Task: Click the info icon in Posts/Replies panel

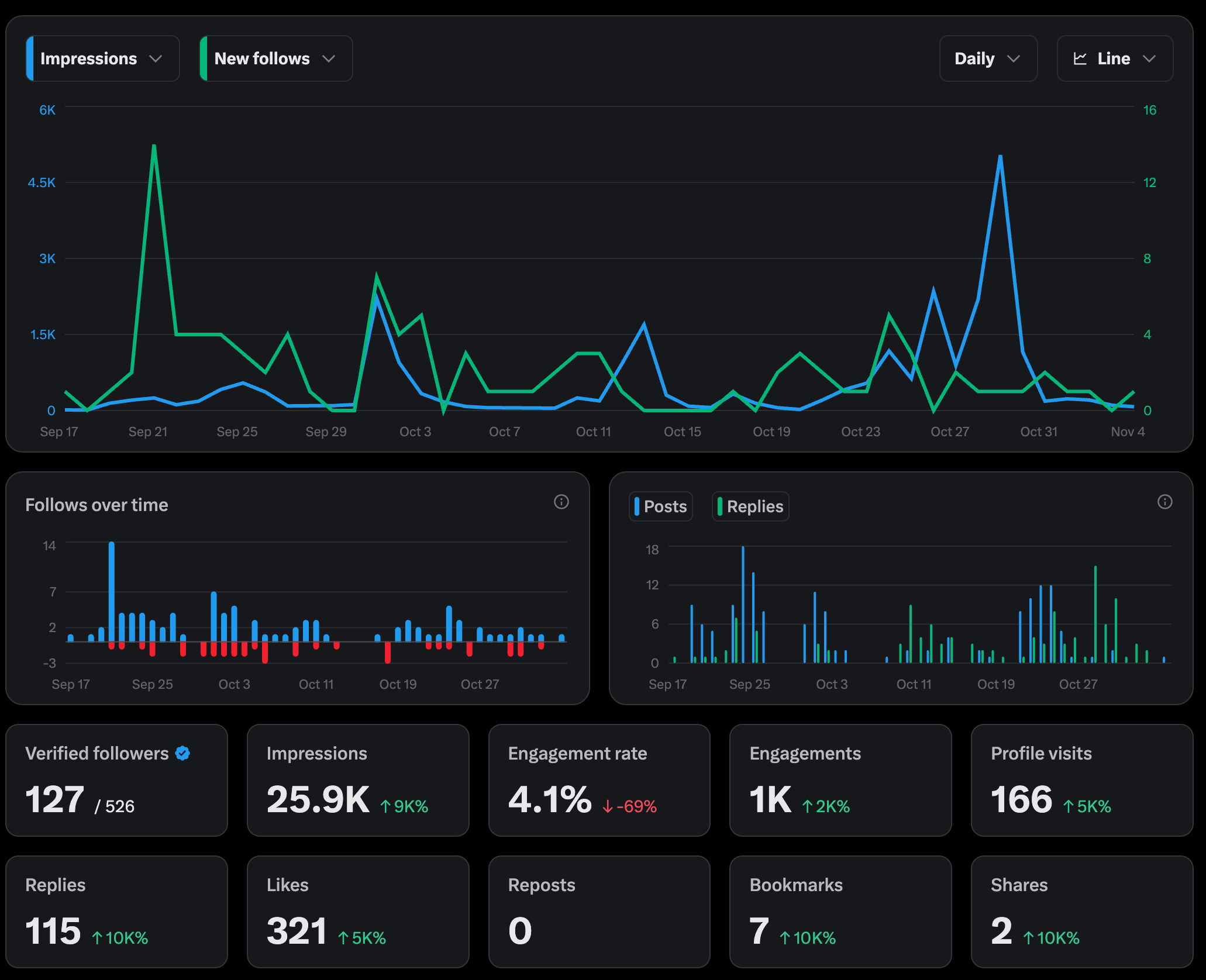Action: [1164, 502]
